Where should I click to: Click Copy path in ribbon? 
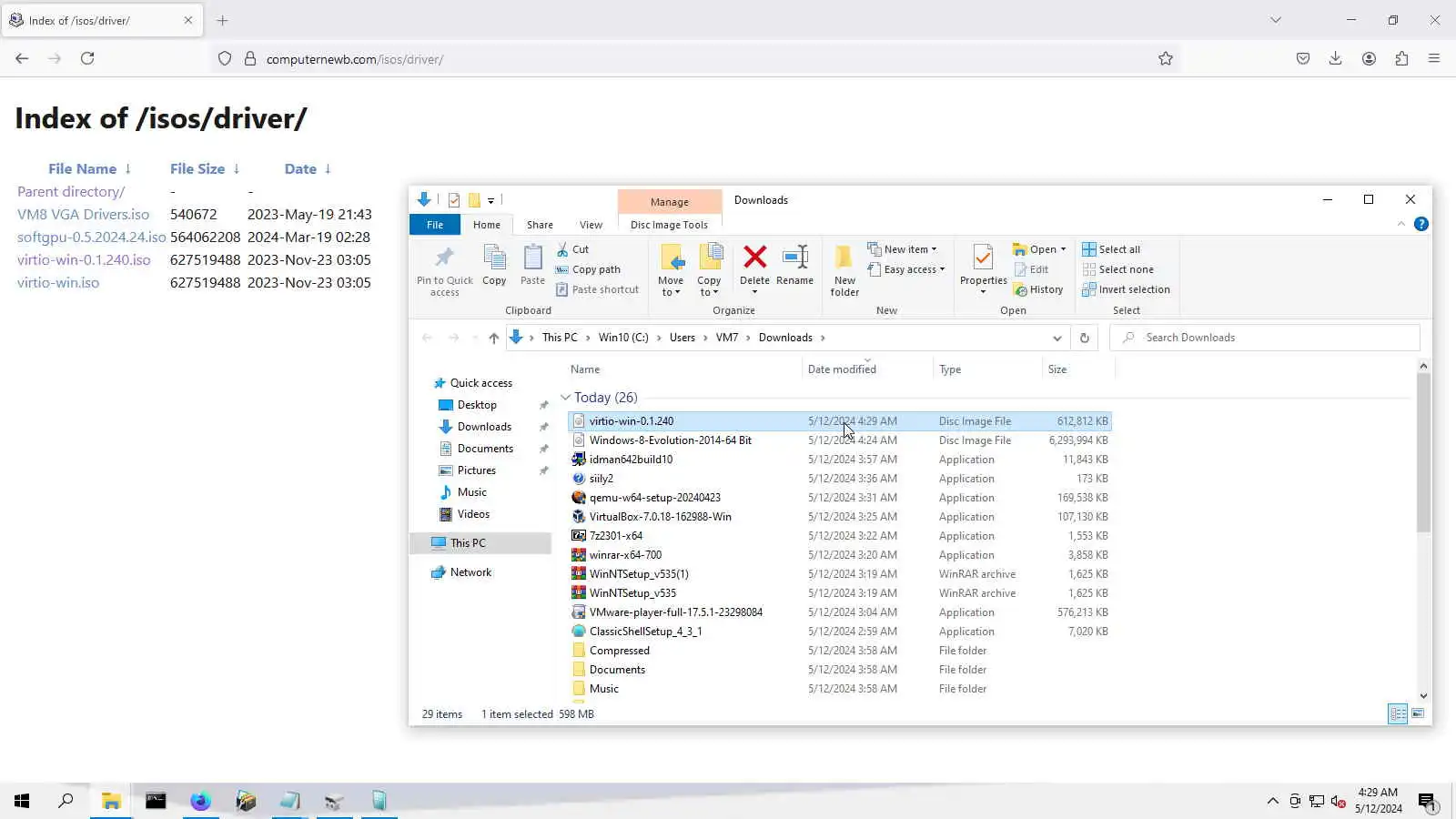[x=588, y=269]
